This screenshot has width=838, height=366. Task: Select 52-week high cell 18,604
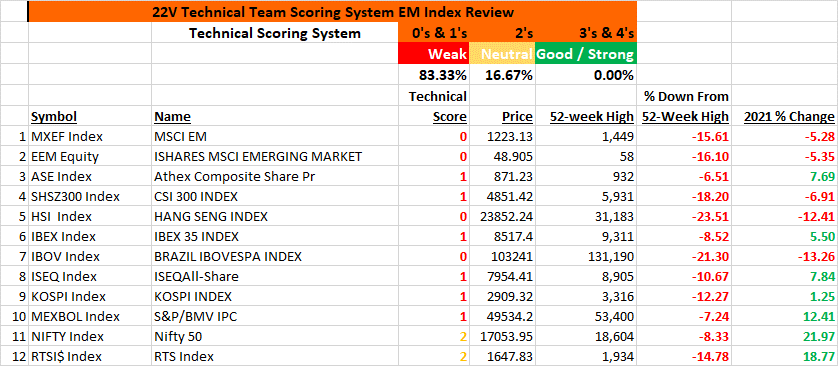[x=586, y=337]
